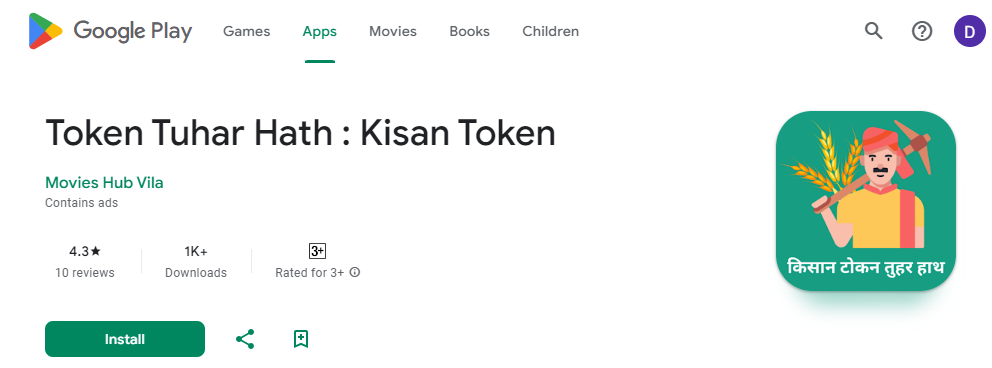Click the 3+ content rating badge
Viewport: 992px width, 368px height.
point(317,251)
